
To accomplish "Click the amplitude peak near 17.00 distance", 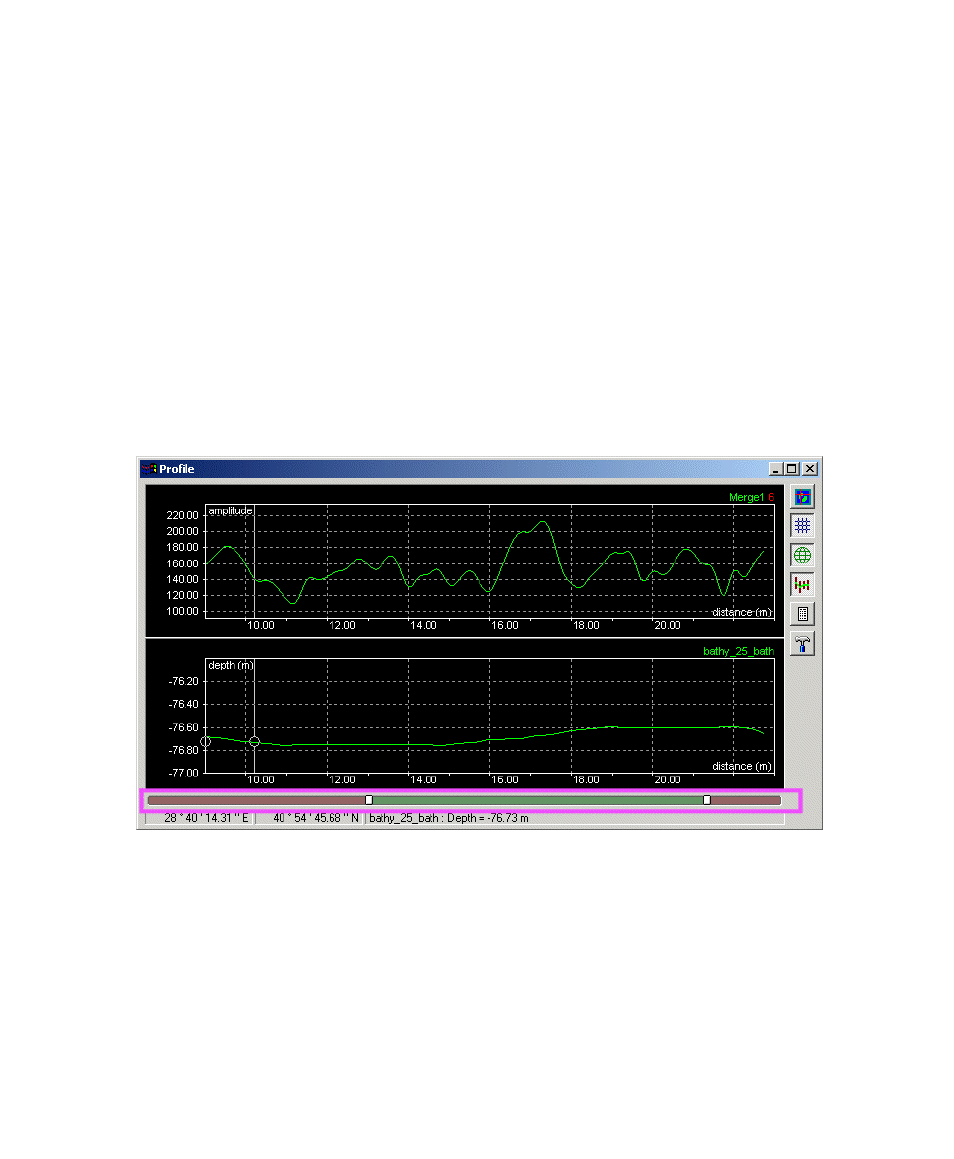I will 543,522.
